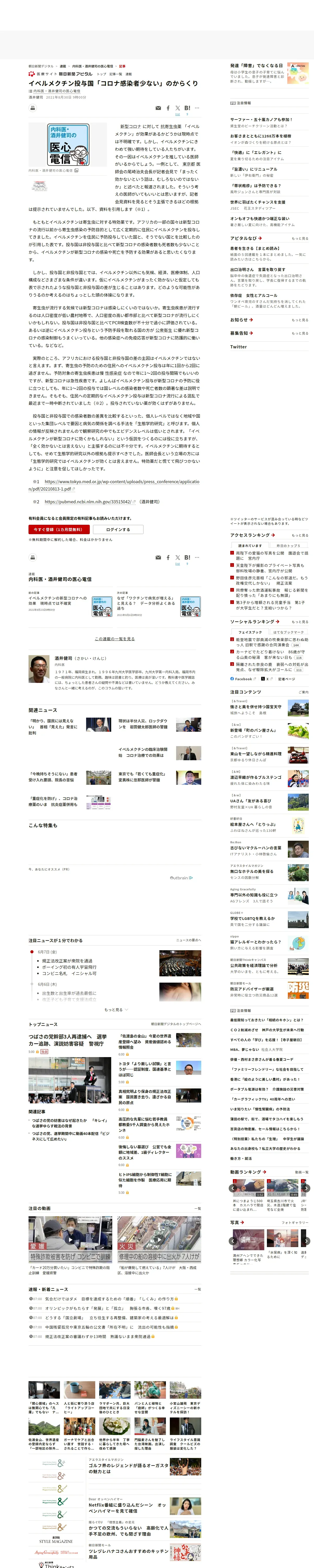Click the 朝日新聞アピタル logo

coord(75,74)
